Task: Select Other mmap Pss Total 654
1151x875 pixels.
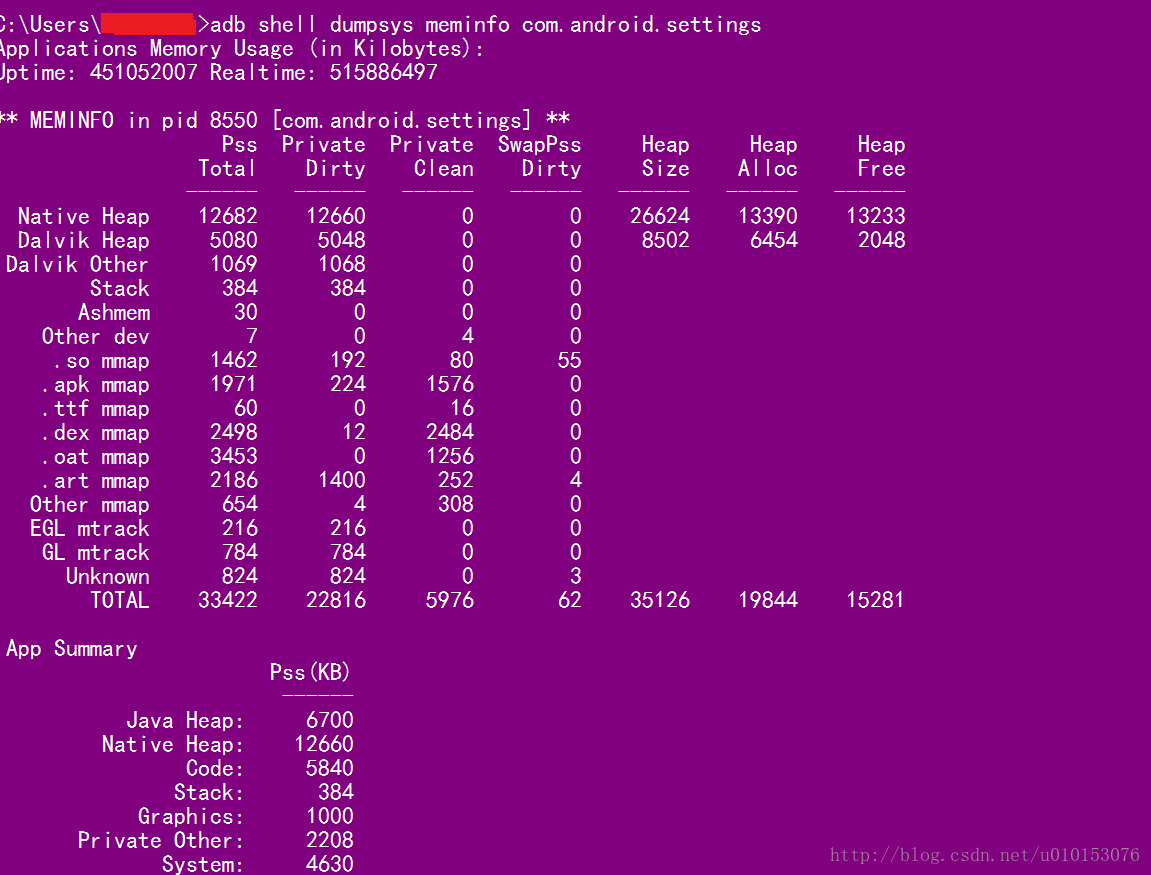Action: (x=239, y=504)
